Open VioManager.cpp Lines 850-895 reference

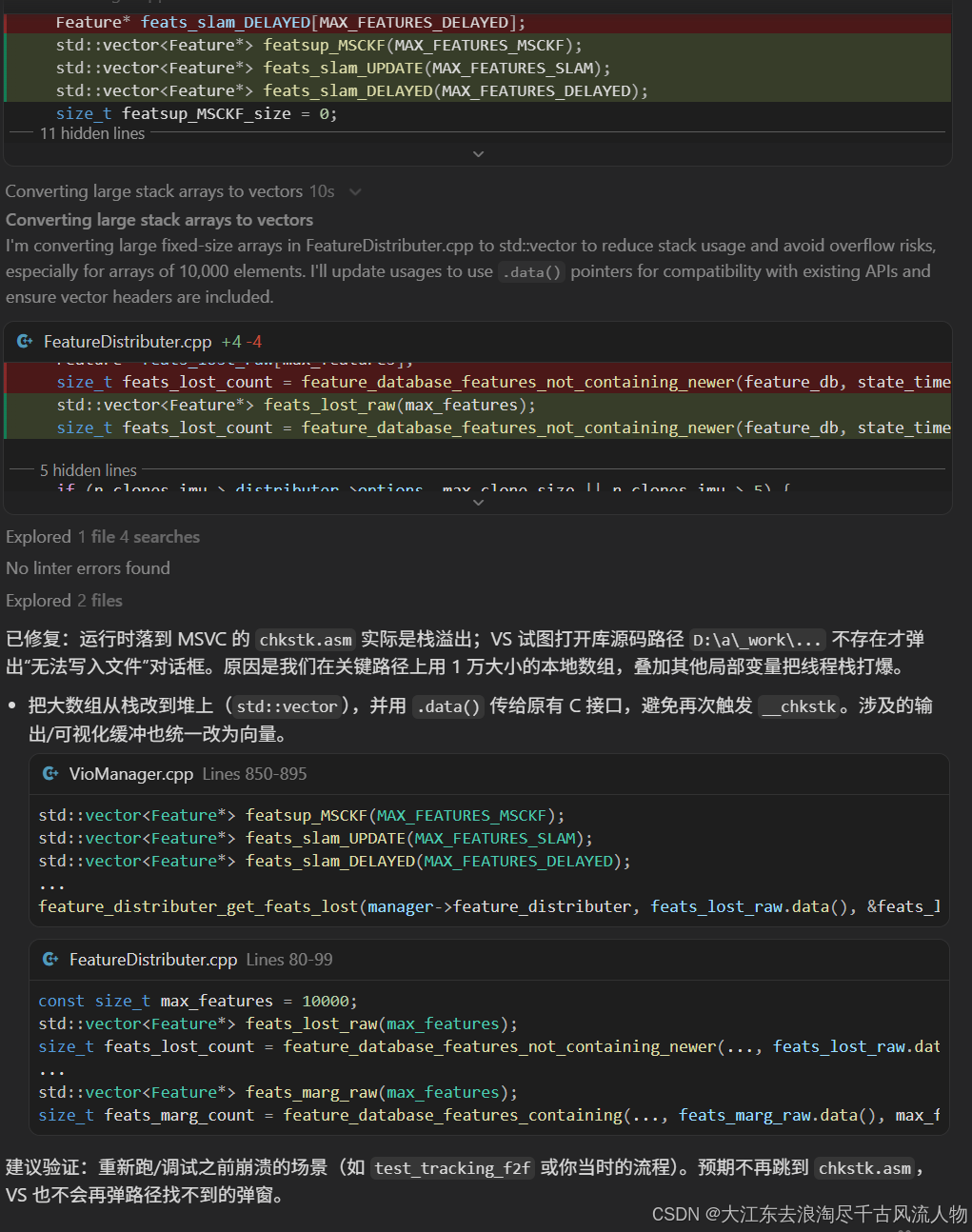(188, 774)
